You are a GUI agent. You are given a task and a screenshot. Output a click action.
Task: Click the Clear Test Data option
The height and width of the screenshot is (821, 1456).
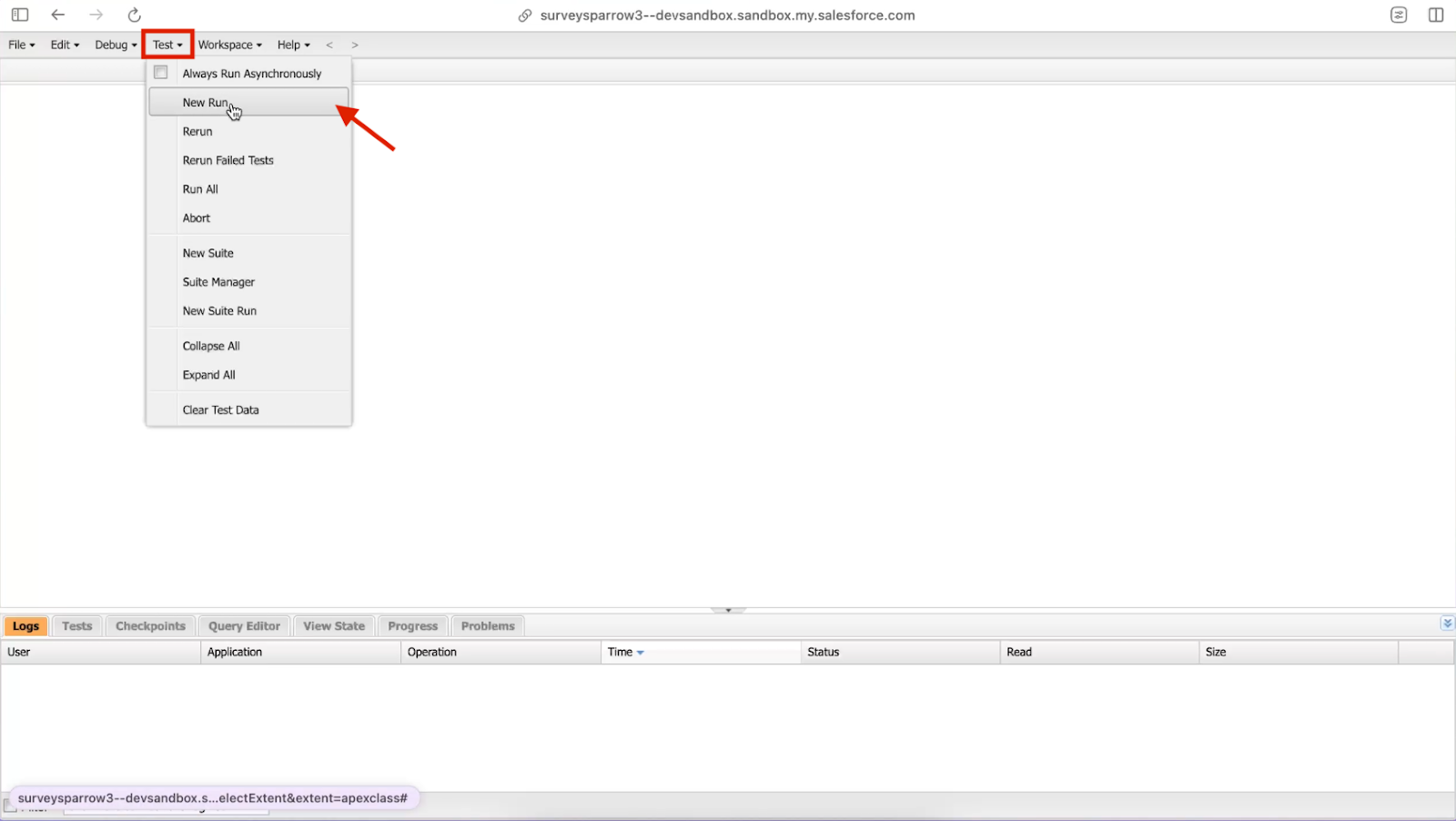pyautogui.click(x=220, y=410)
